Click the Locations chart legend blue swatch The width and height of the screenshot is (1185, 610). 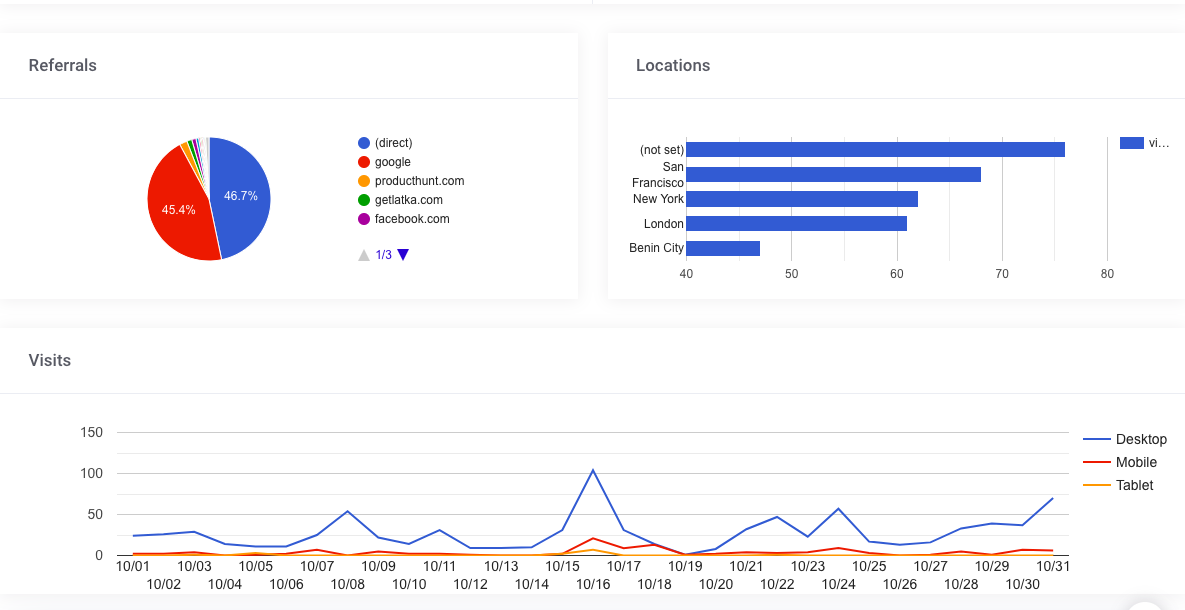coord(1131,143)
